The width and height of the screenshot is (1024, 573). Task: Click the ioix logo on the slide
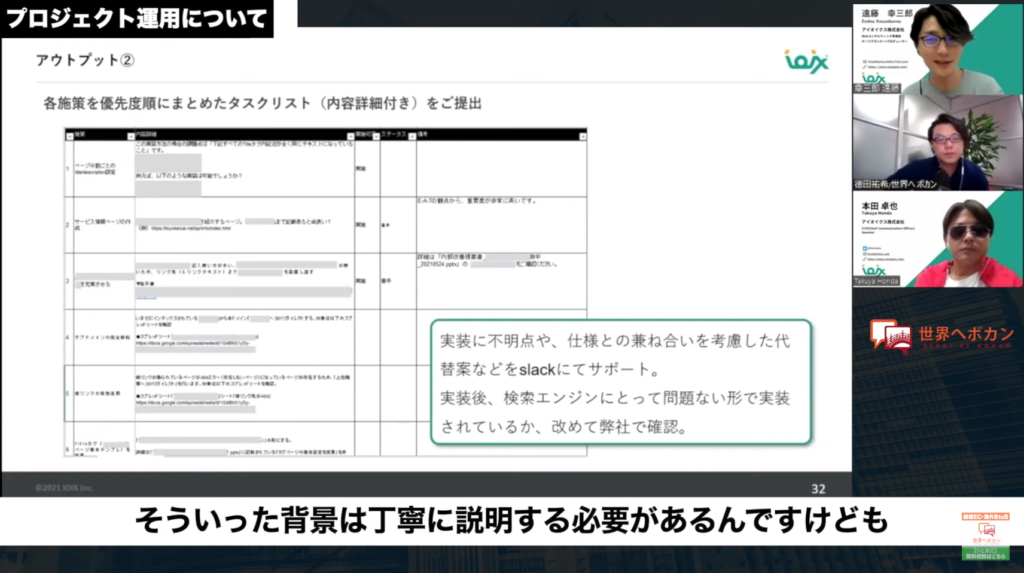pyautogui.click(x=806, y=61)
